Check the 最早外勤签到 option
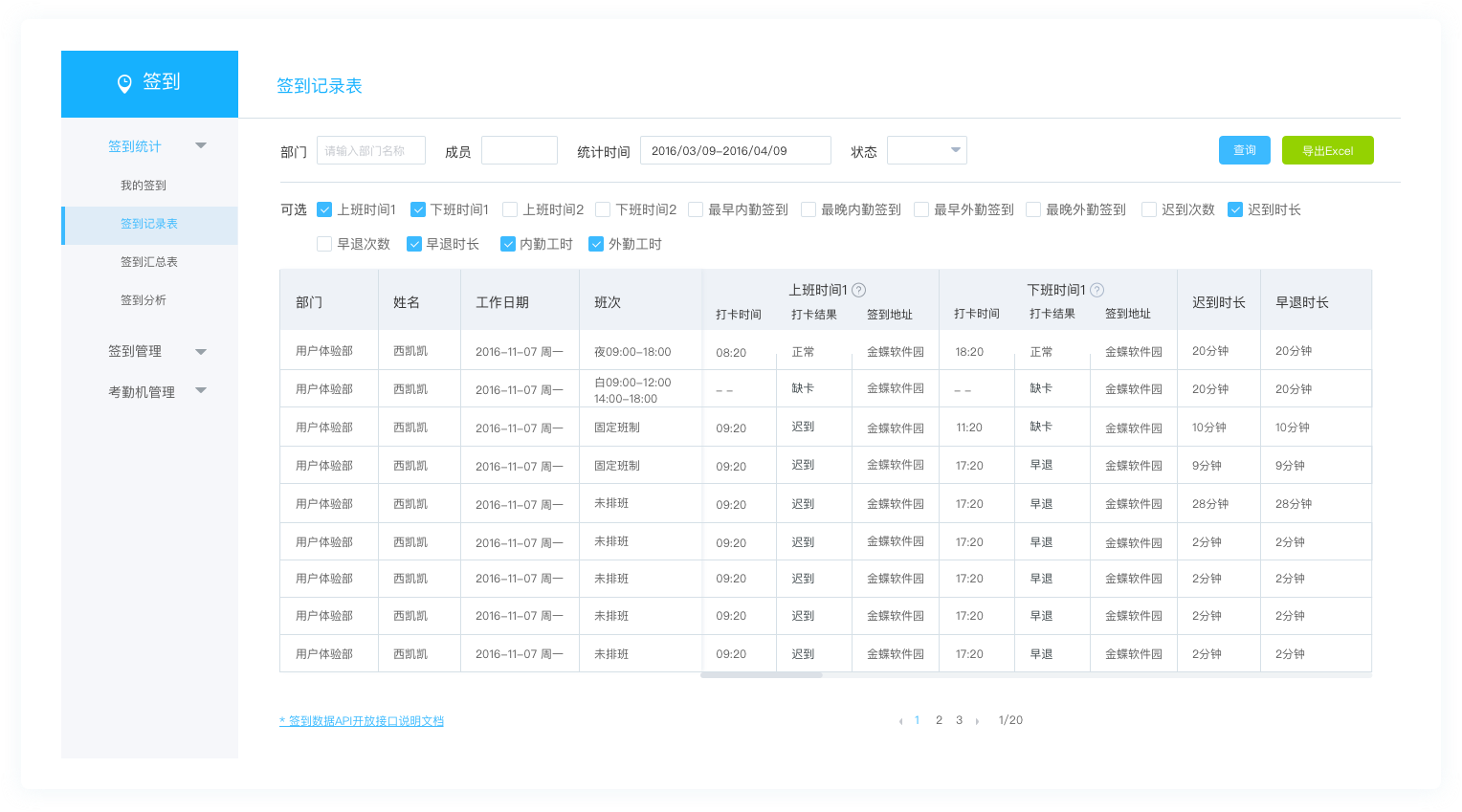 (x=921, y=209)
